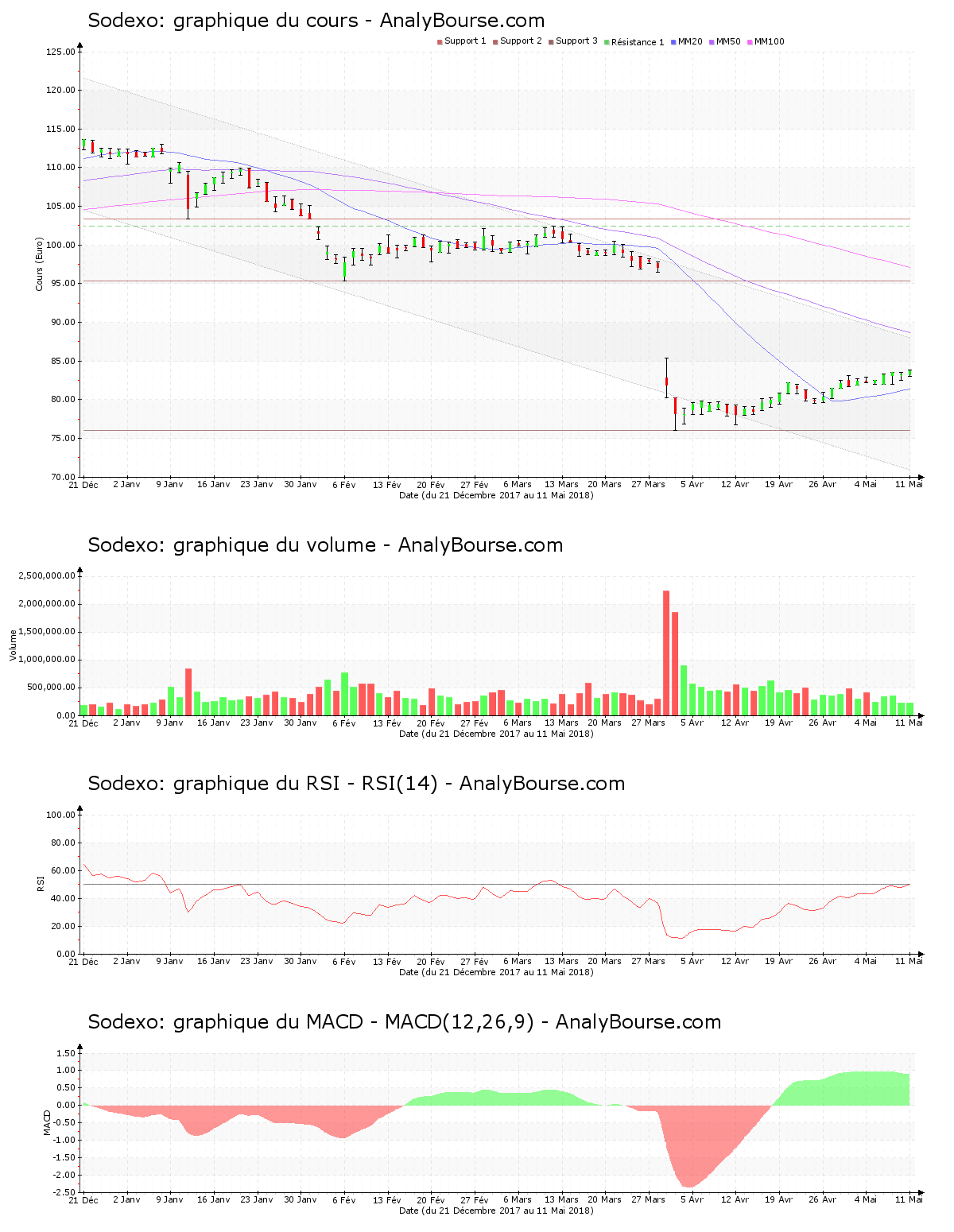The width and height of the screenshot is (954, 1232).
Task: Click the "RSI" vertical axis label
Action: coord(39,883)
